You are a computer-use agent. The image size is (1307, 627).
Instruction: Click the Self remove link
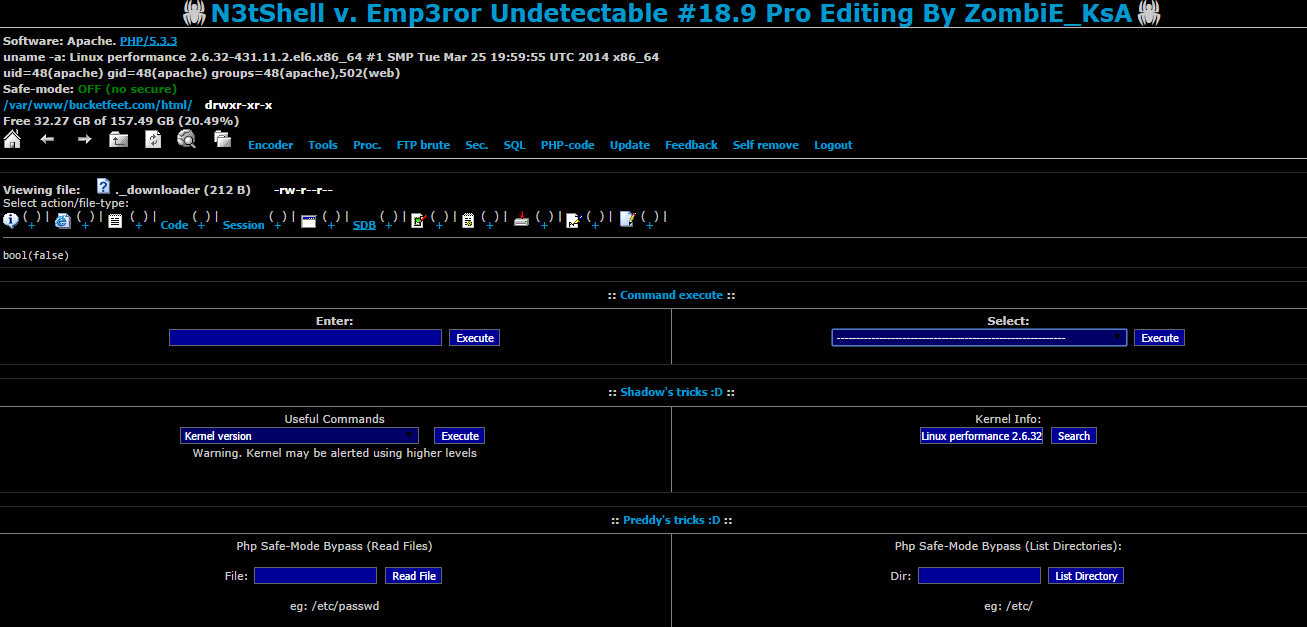pos(766,145)
